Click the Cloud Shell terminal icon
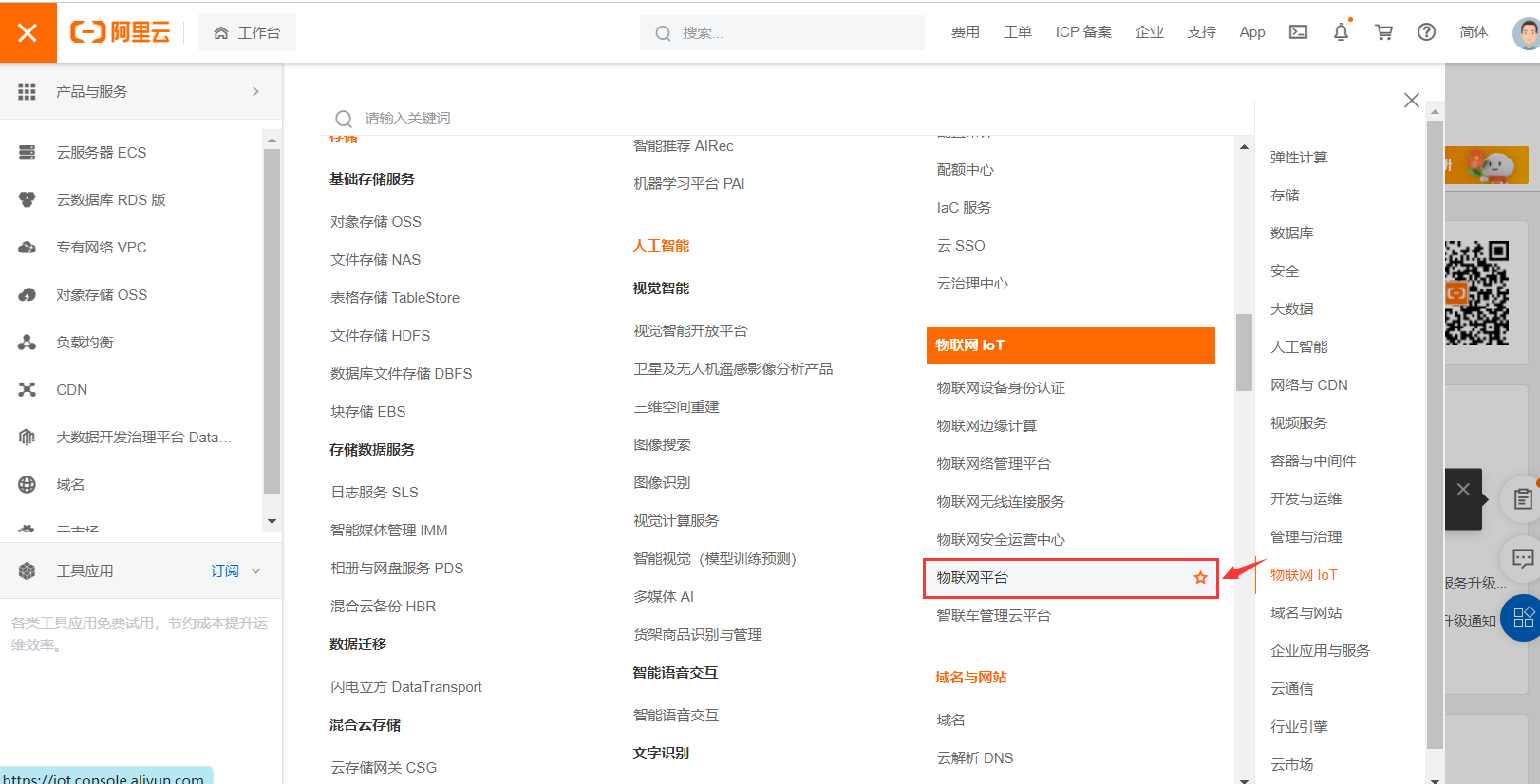The image size is (1540, 784). tap(1298, 32)
